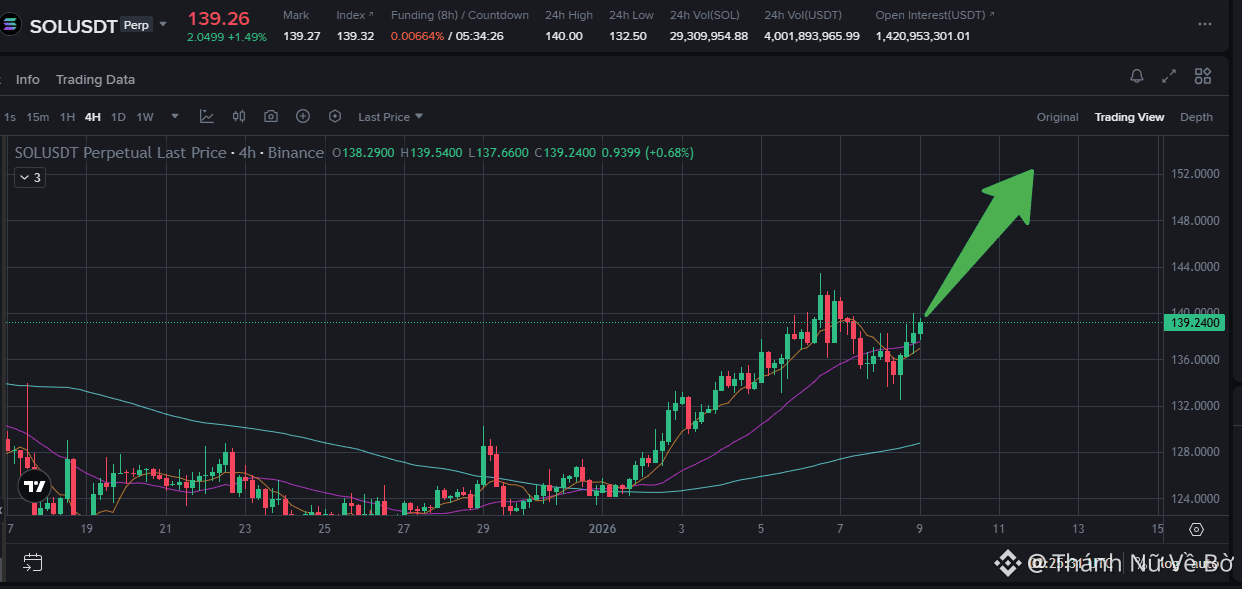This screenshot has height=589, width=1242.
Task: Click the Perp tag next to SOLUSDT
Action: tap(136, 25)
